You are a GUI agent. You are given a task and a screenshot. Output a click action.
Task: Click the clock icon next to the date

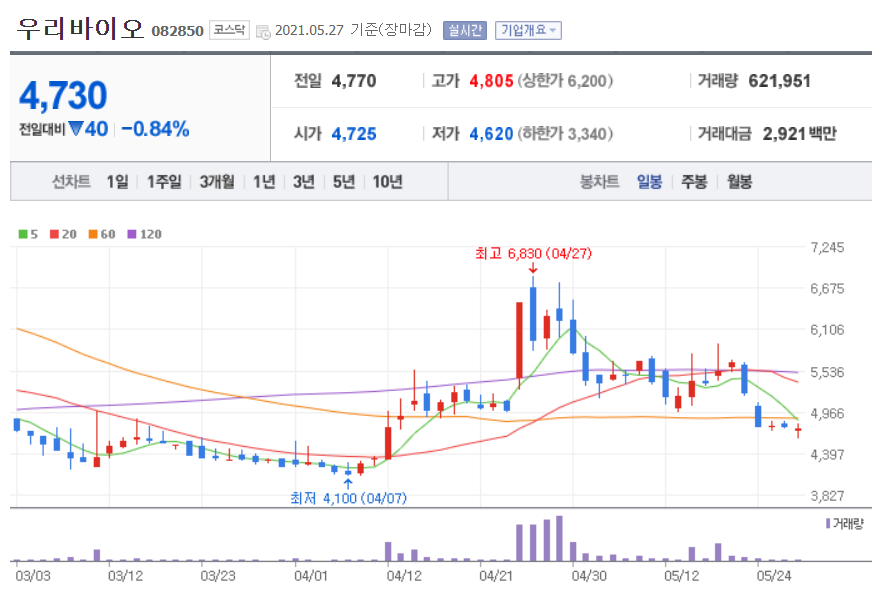[x=263, y=32]
